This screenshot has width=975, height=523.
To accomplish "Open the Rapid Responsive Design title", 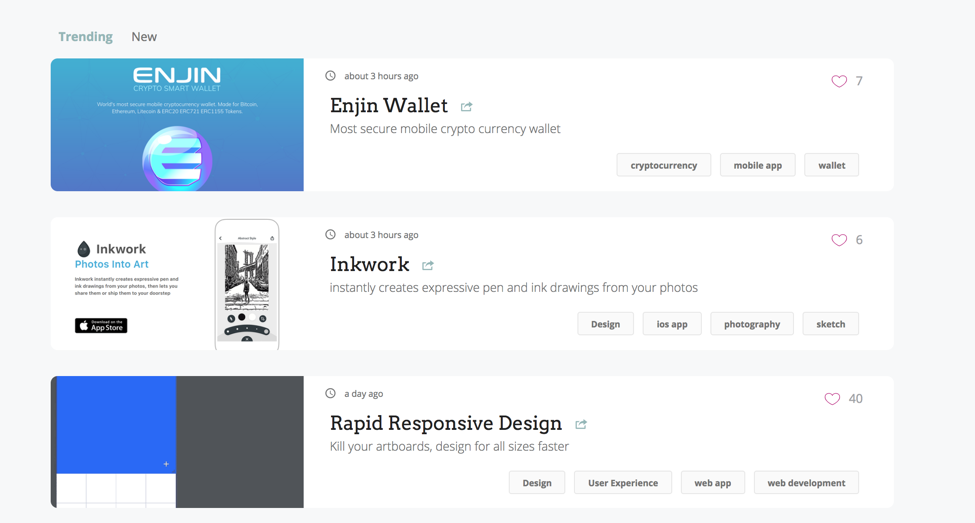I will (446, 423).
